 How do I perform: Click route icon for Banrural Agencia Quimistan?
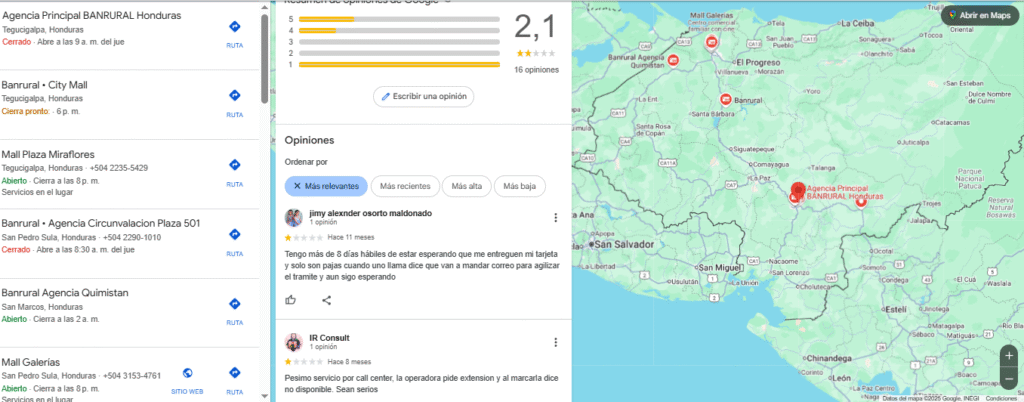(x=234, y=304)
